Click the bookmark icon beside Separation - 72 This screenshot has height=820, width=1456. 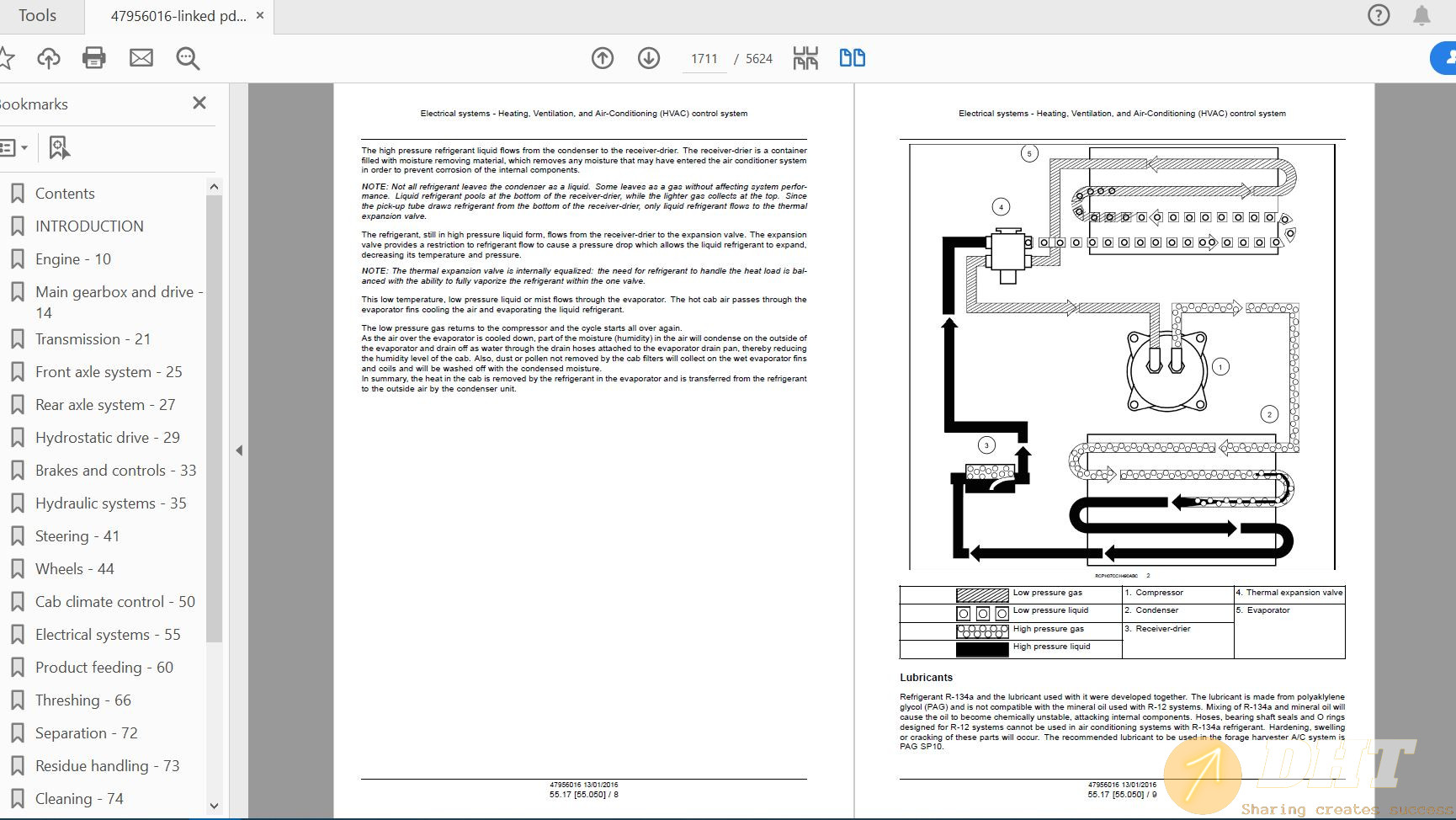point(17,732)
